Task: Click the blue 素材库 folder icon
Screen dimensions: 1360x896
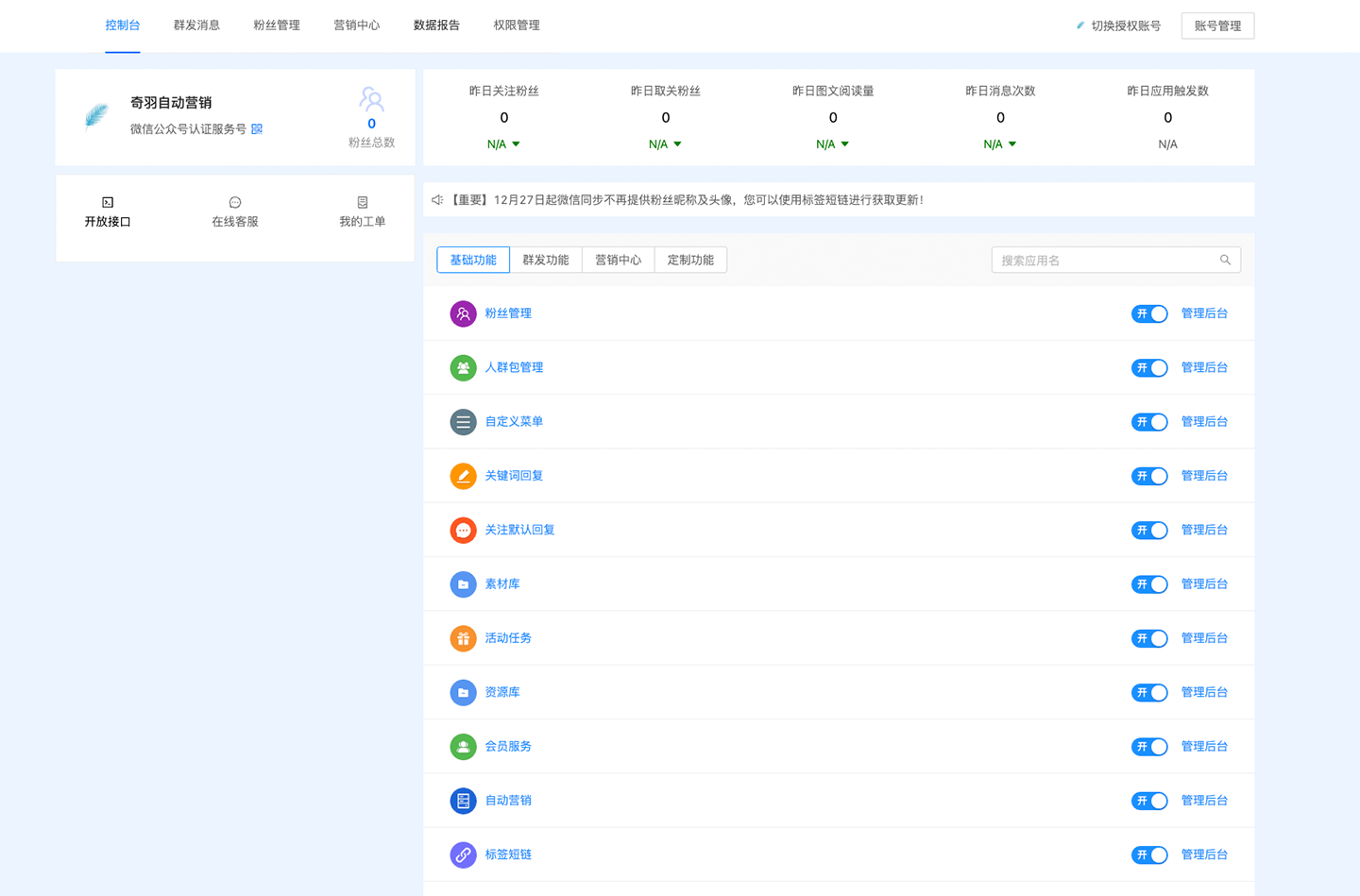Action: (x=463, y=584)
